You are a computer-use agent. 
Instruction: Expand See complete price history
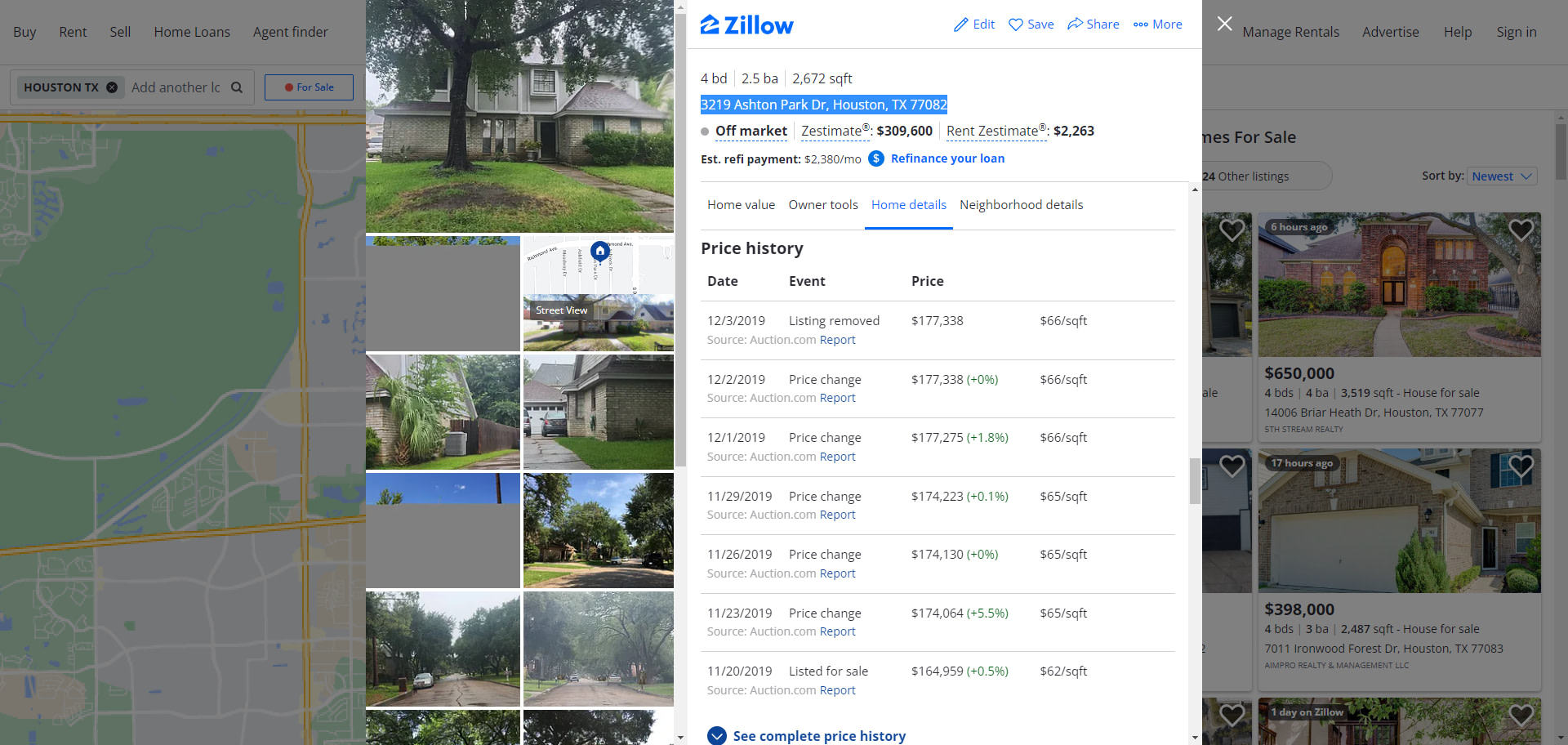point(807,736)
